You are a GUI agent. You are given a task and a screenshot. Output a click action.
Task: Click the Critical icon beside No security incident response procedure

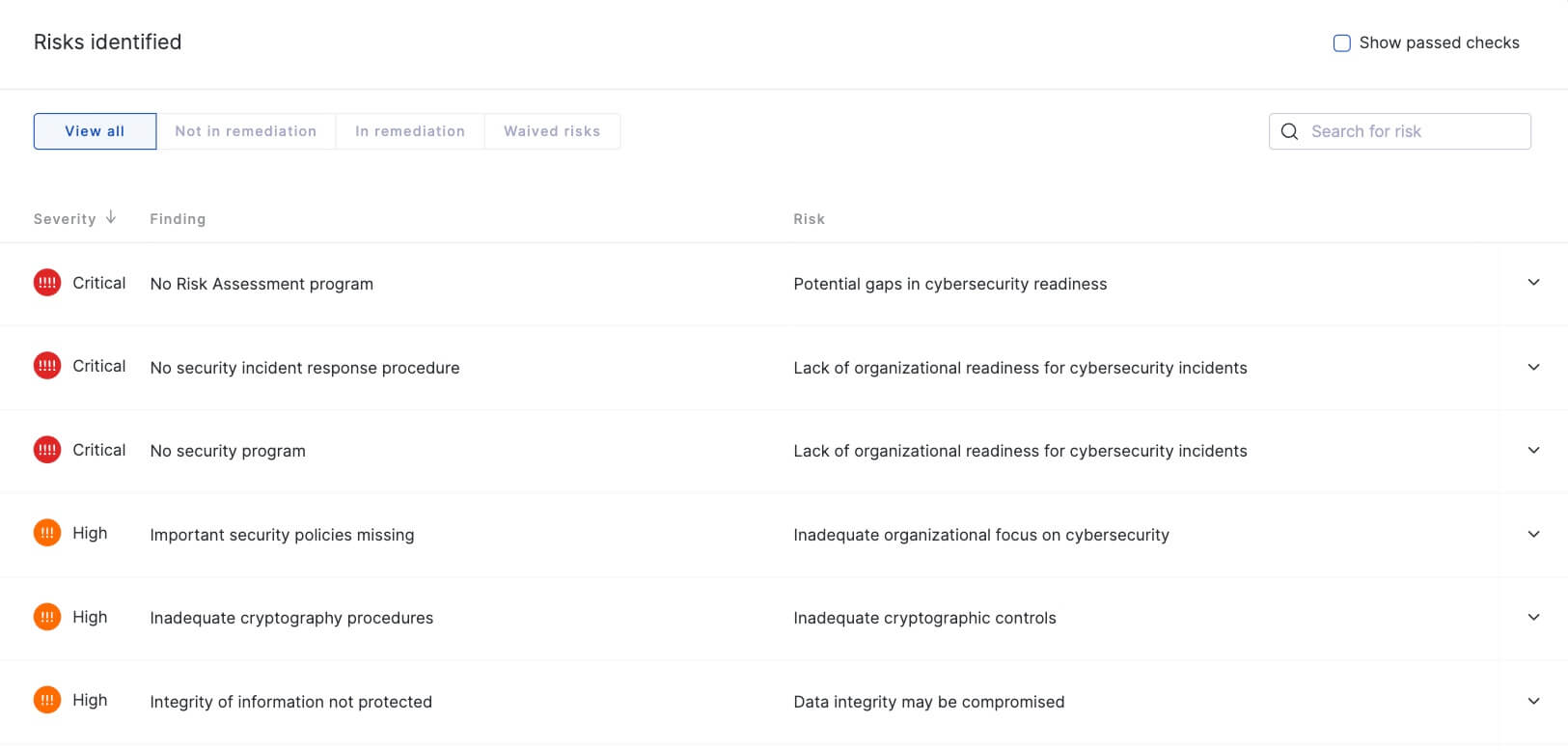[x=47, y=366]
